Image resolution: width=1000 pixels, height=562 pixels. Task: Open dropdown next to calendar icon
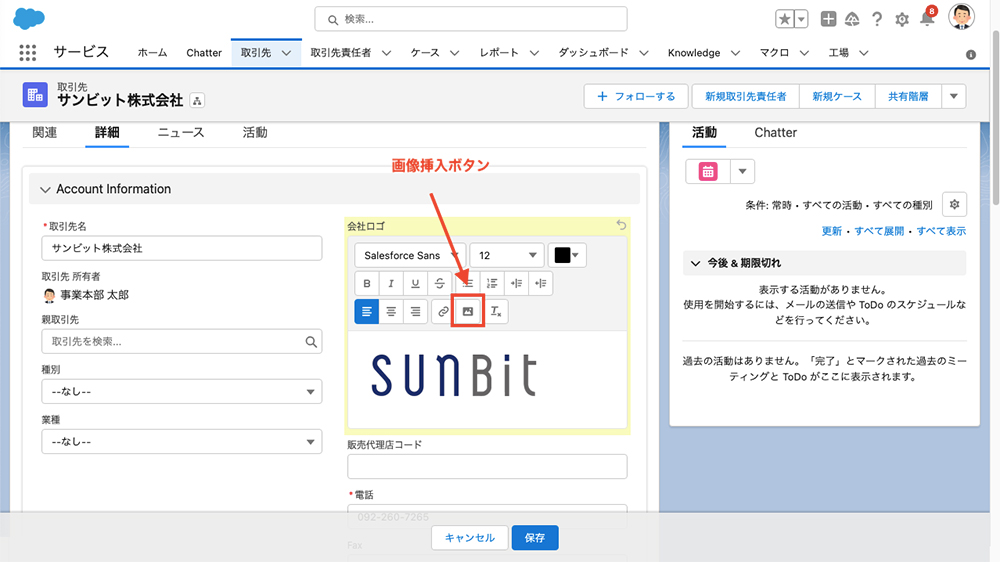[x=742, y=171]
